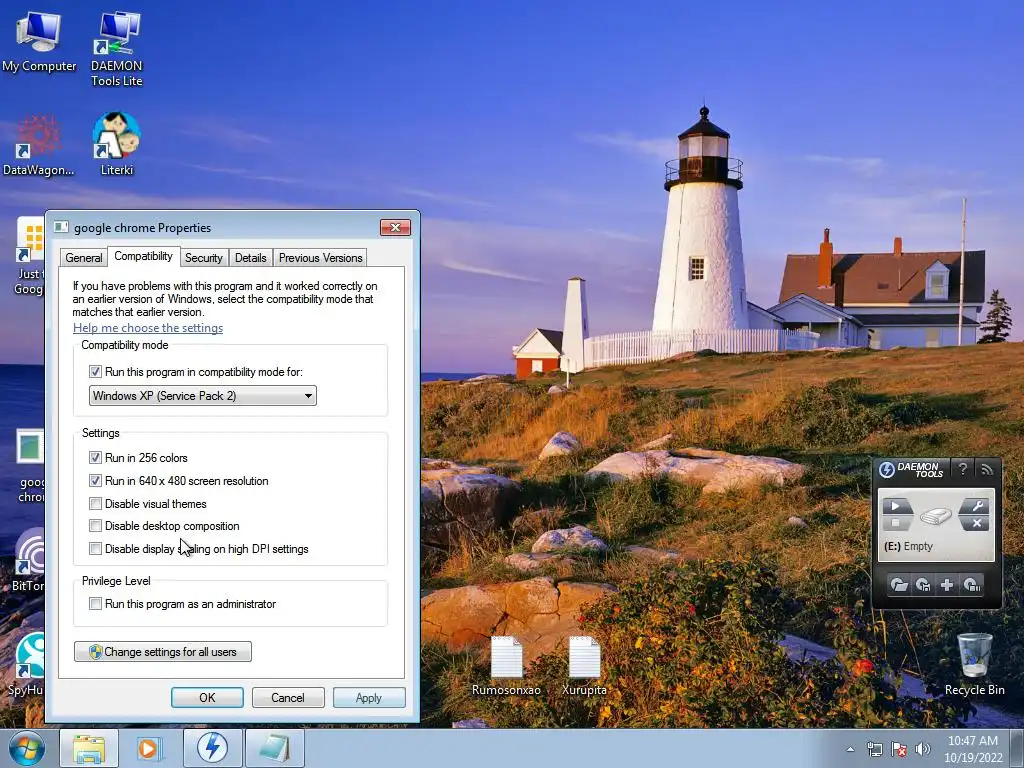Uncheck Run in 640 x 480 screen resolution
Image resolution: width=1024 pixels, height=768 pixels.
pyautogui.click(x=95, y=481)
